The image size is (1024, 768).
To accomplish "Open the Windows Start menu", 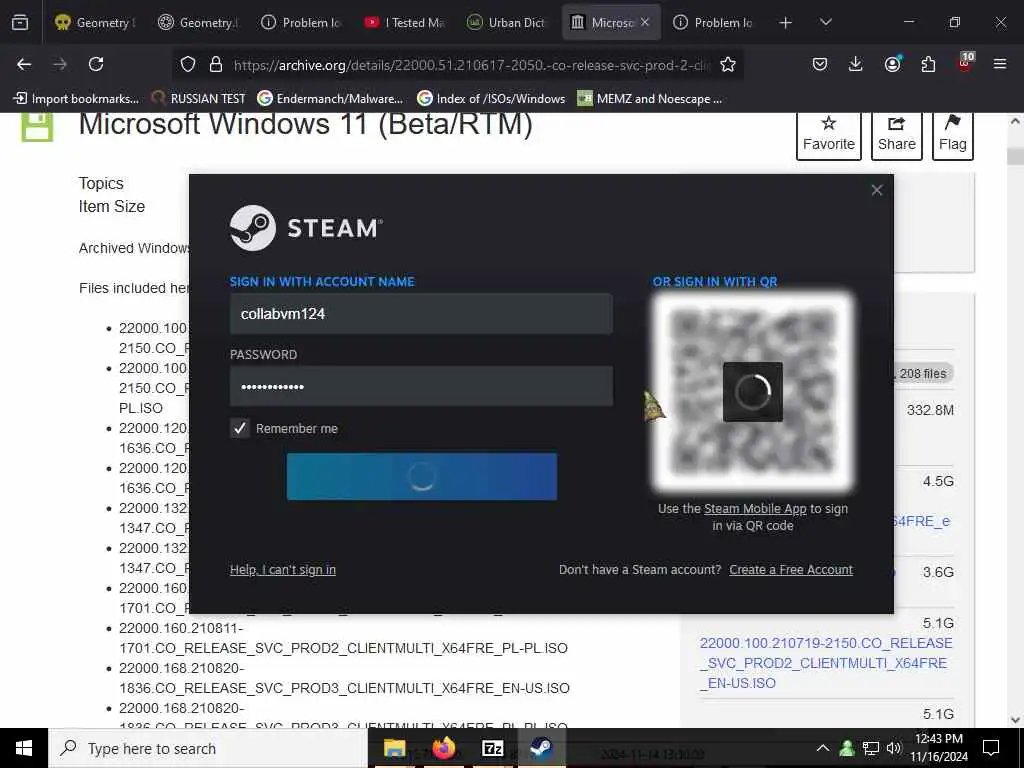I will pos(24,748).
